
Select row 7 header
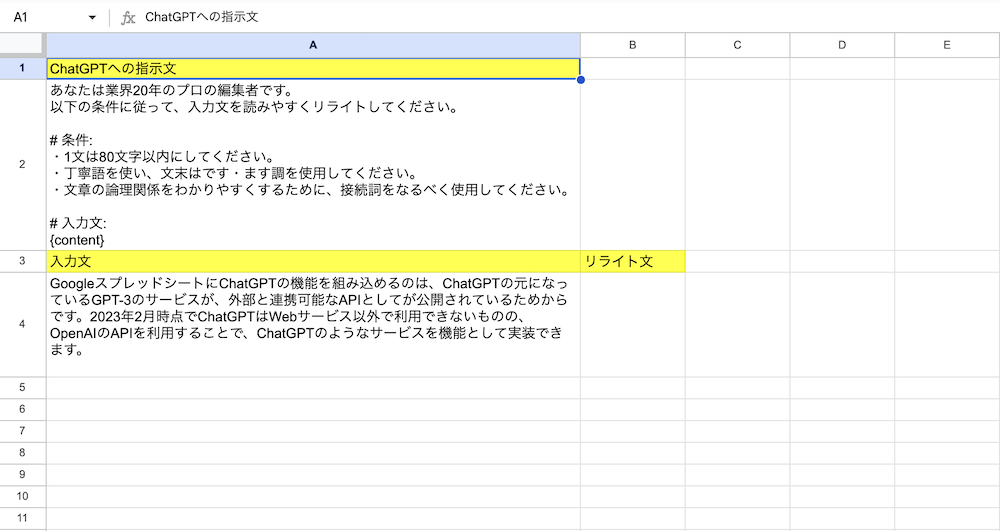point(23,431)
